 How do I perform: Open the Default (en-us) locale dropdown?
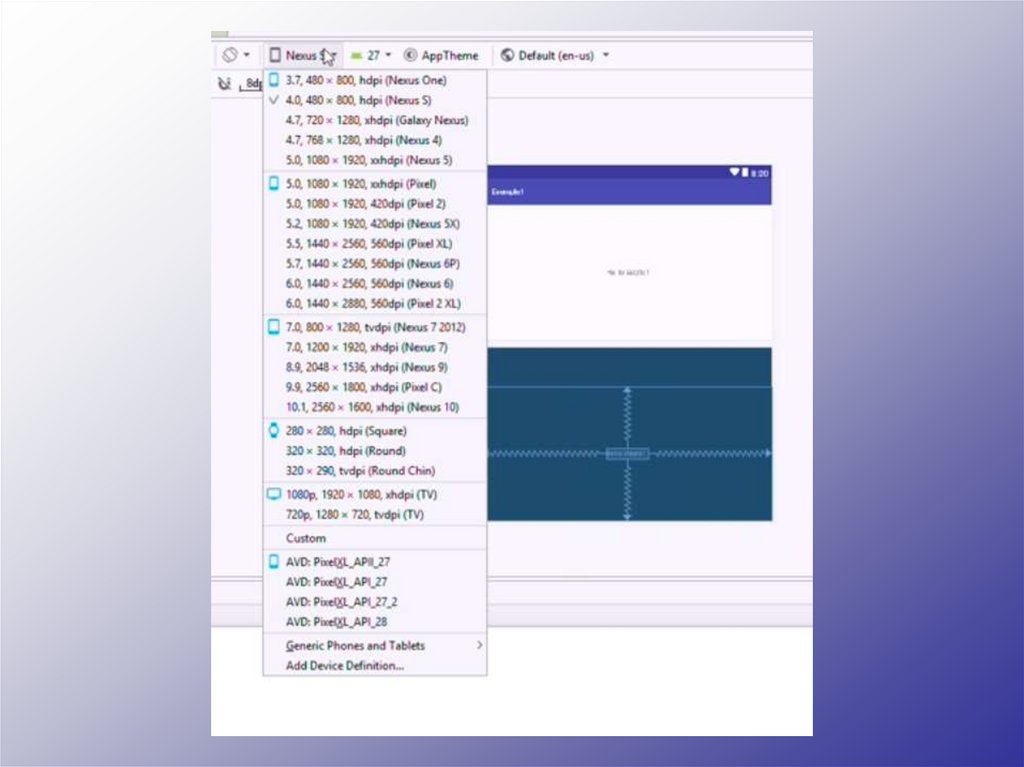[555, 56]
